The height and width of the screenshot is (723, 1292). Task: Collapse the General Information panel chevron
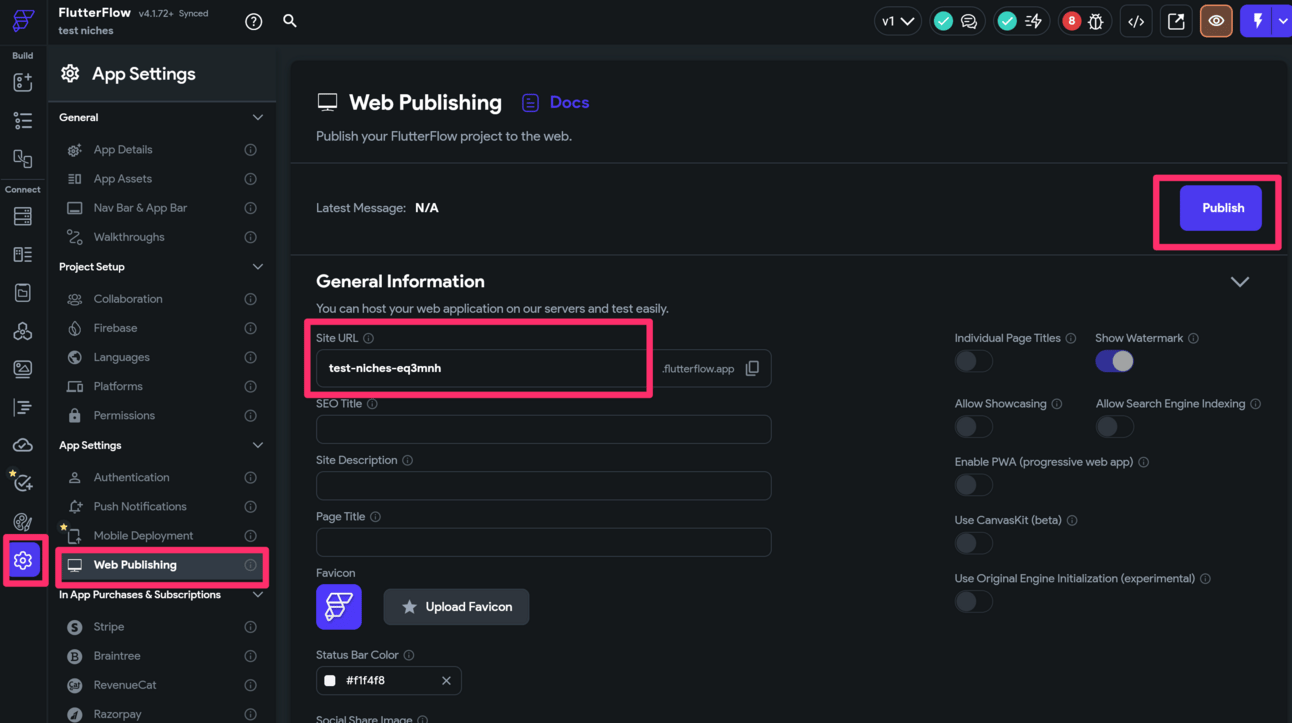tap(1240, 282)
